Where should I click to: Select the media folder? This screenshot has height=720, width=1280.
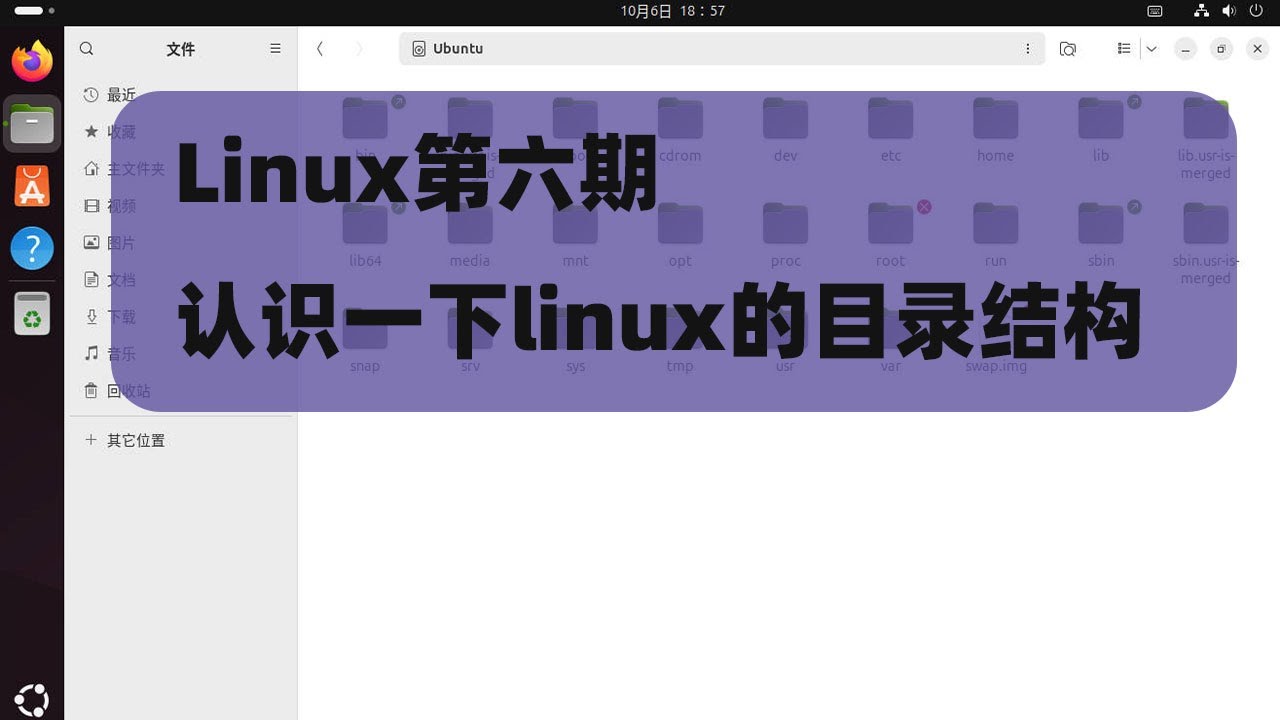click(x=470, y=236)
